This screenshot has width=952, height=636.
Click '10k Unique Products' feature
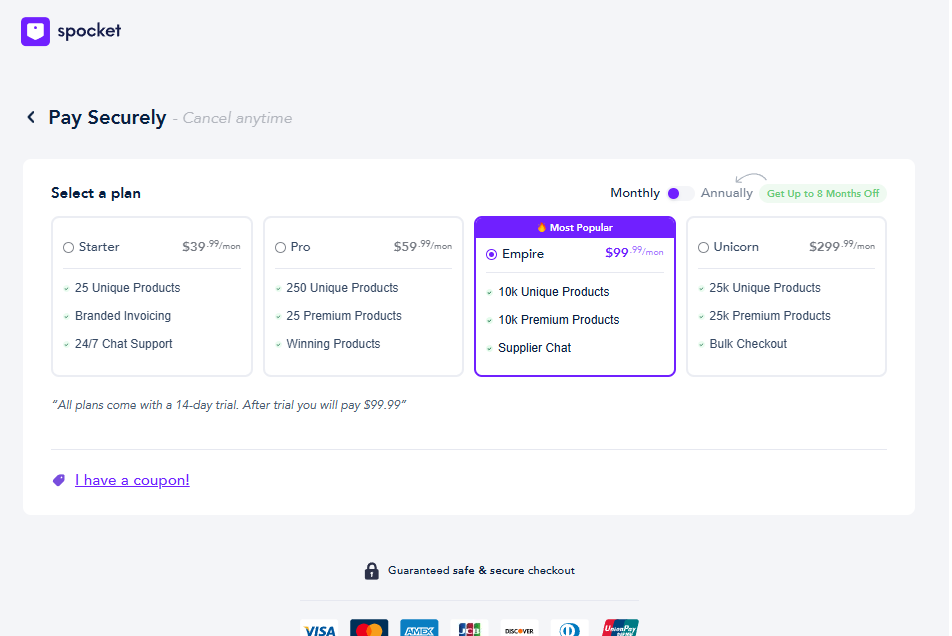click(x=554, y=292)
